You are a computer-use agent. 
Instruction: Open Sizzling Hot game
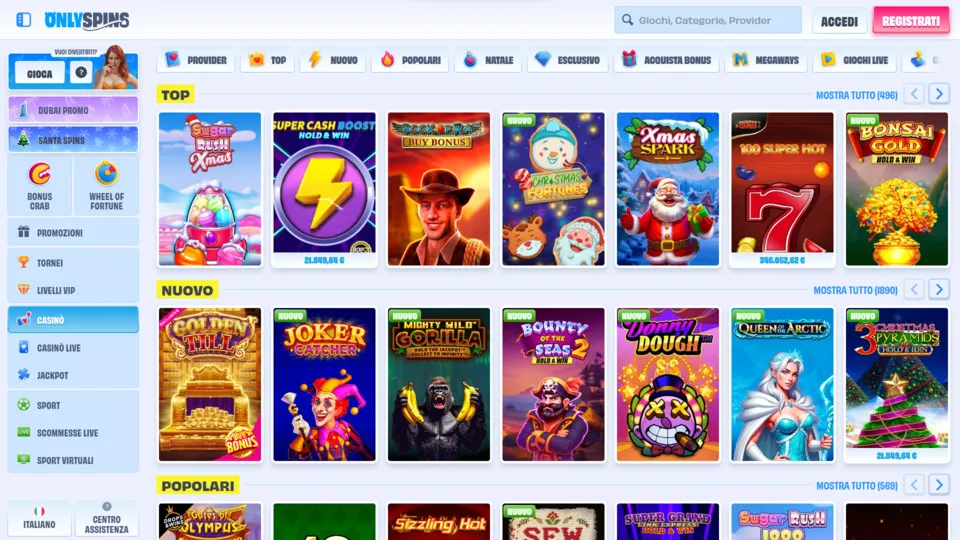(x=439, y=522)
